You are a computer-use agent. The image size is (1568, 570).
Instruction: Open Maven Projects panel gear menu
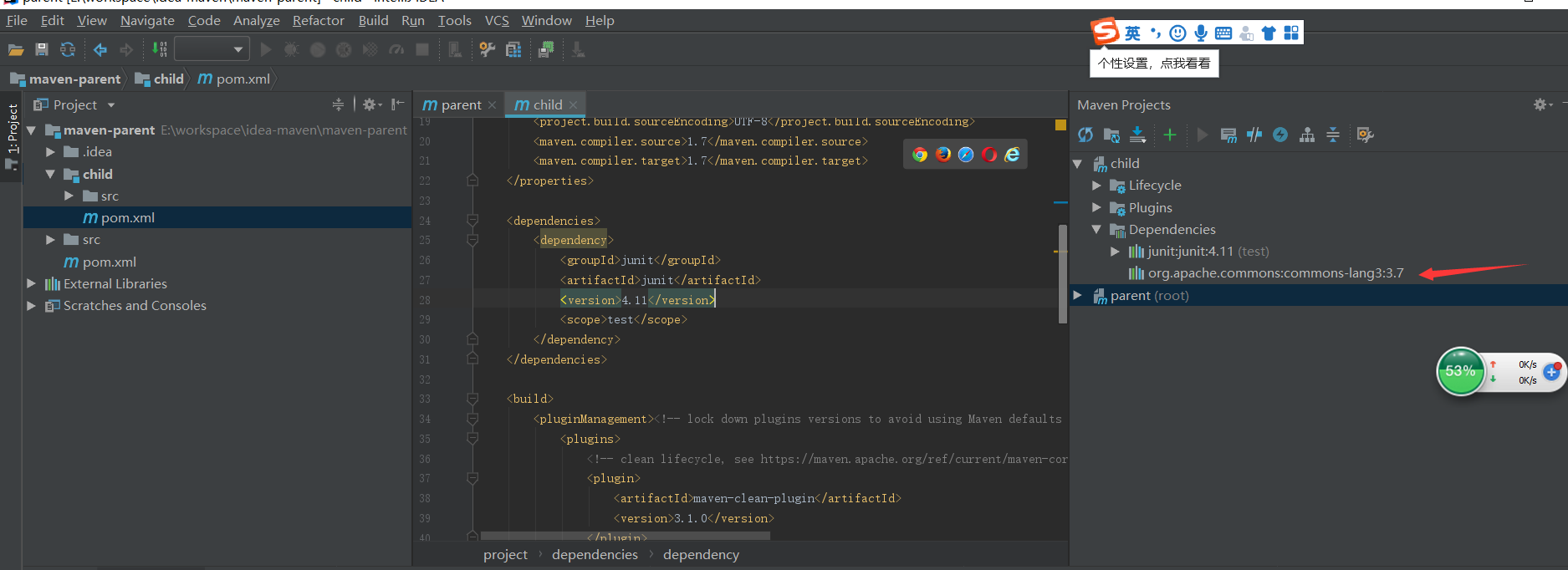tap(1542, 104)
